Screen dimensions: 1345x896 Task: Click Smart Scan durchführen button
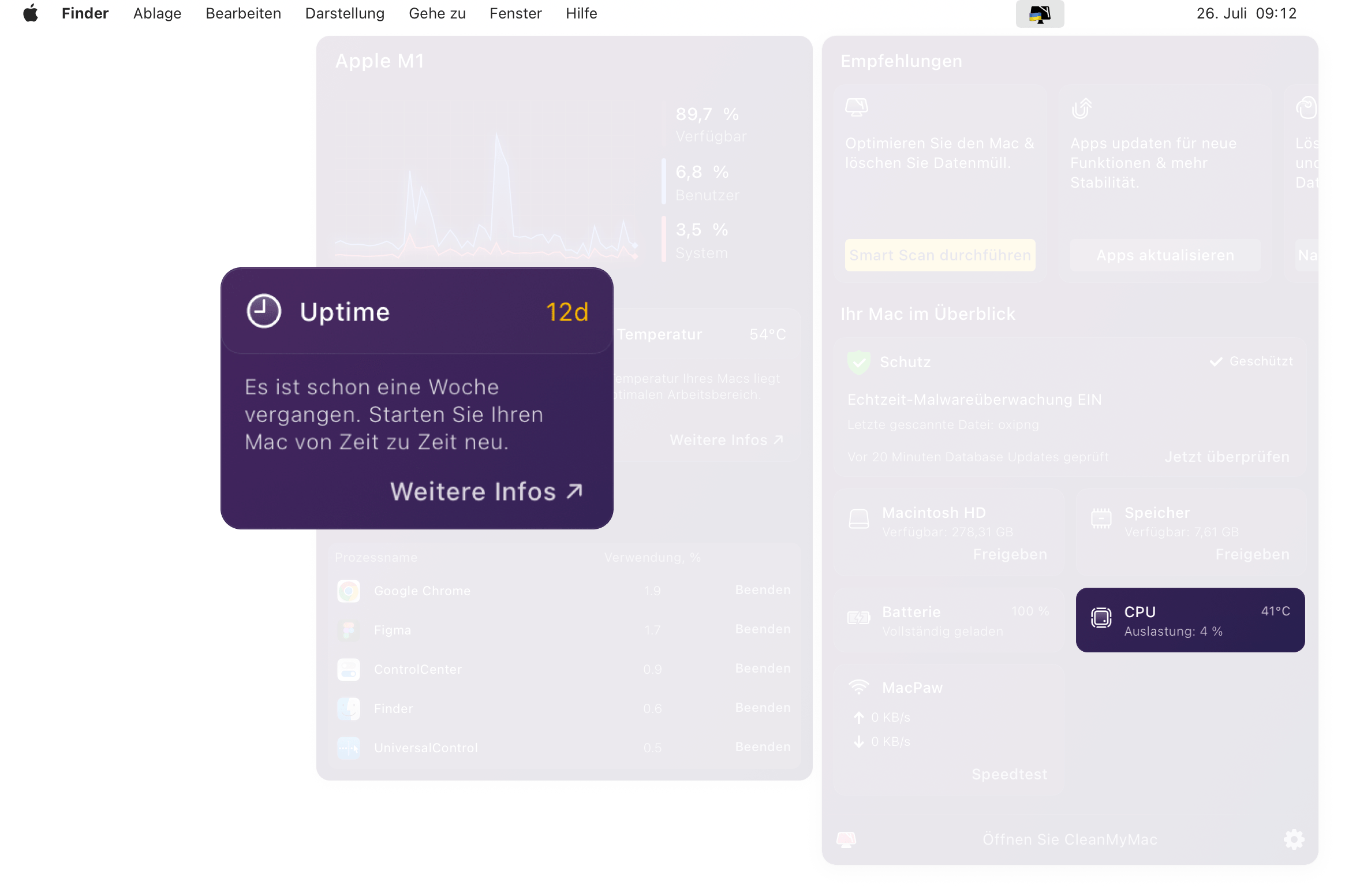[x=940, y=255]
